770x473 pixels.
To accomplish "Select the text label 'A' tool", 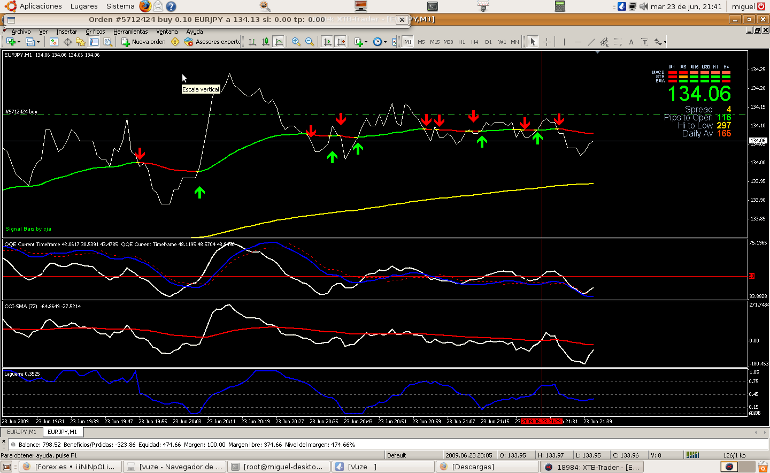I will (x=632, y=42).
